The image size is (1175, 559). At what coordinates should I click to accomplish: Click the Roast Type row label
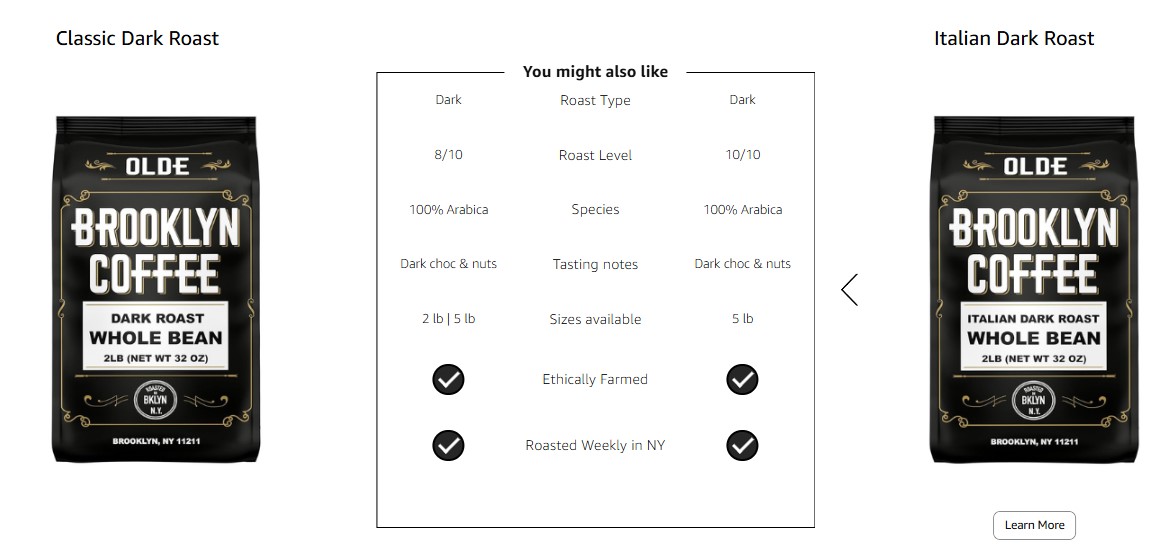[595, 100]
